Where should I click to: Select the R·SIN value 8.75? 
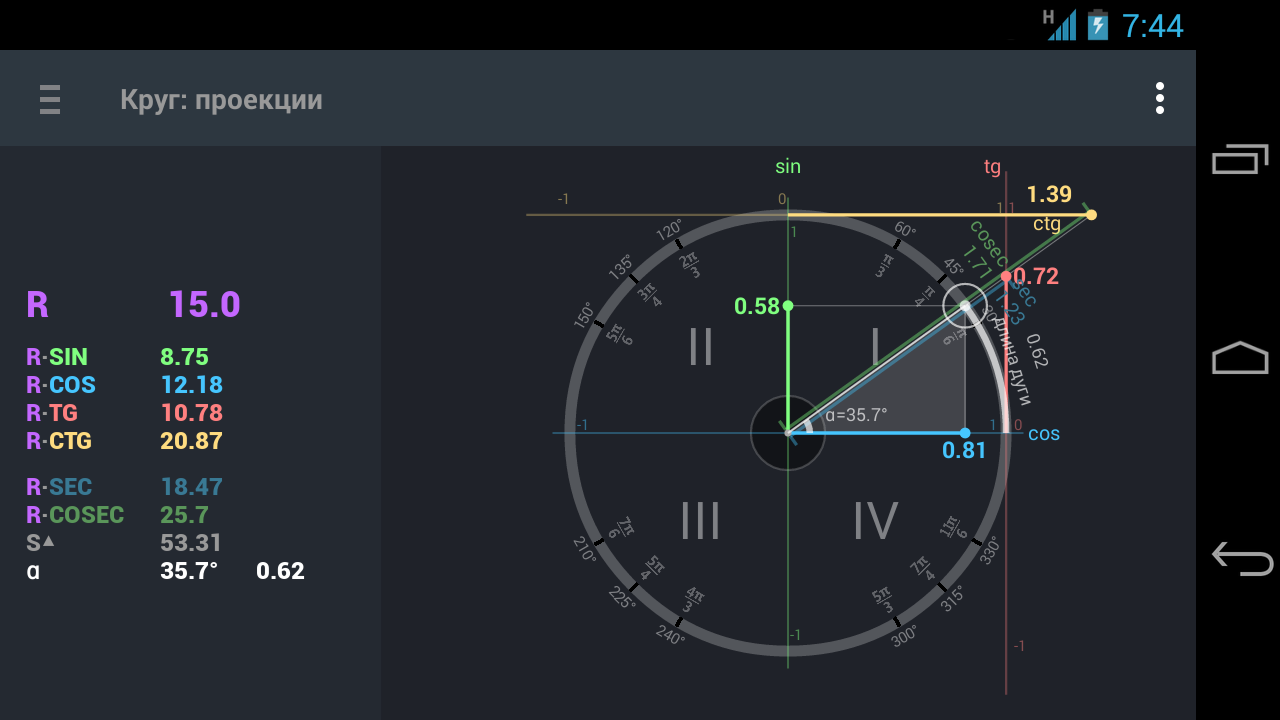click(x=184, y=357)
